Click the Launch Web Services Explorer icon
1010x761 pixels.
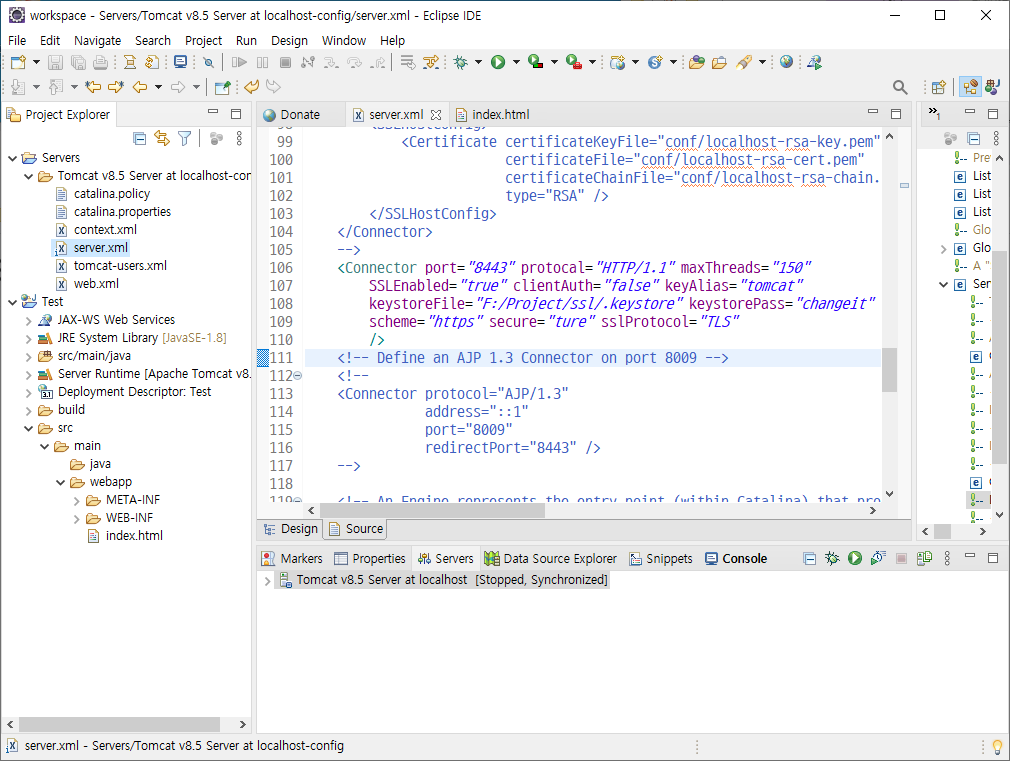click(x=815, y=63)
